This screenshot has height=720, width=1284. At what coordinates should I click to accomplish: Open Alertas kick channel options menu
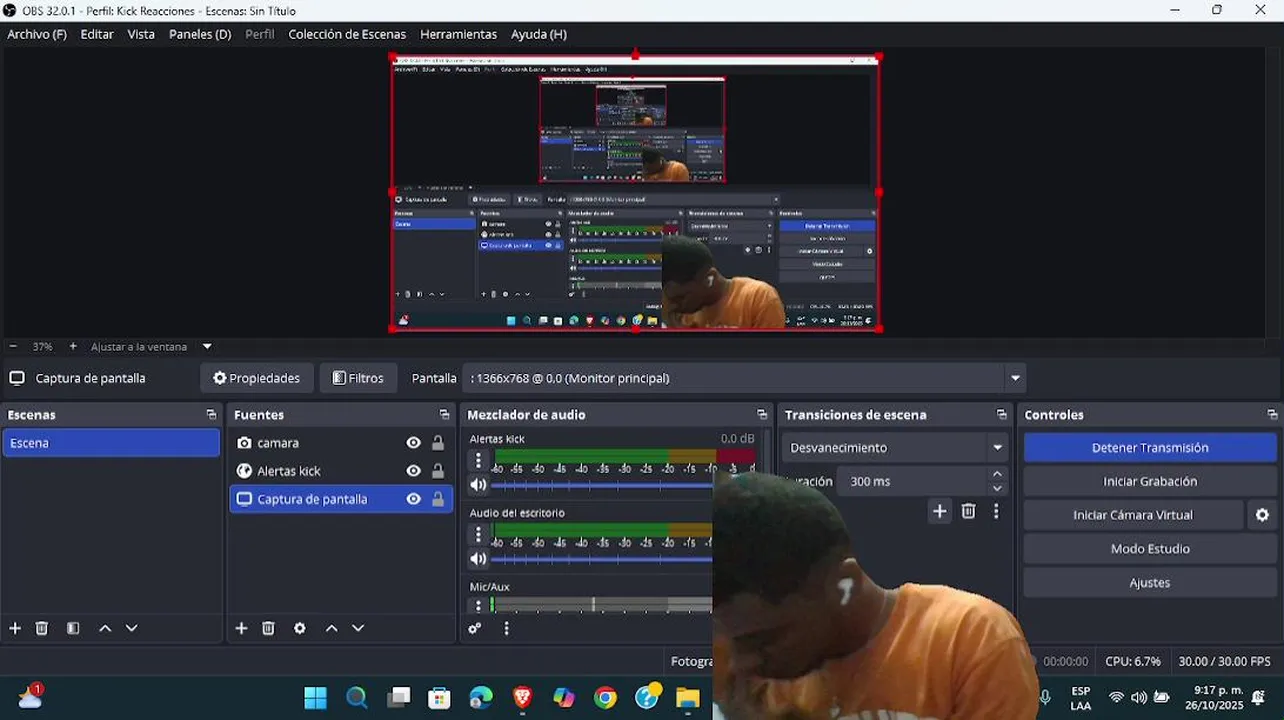click(478, 461)
